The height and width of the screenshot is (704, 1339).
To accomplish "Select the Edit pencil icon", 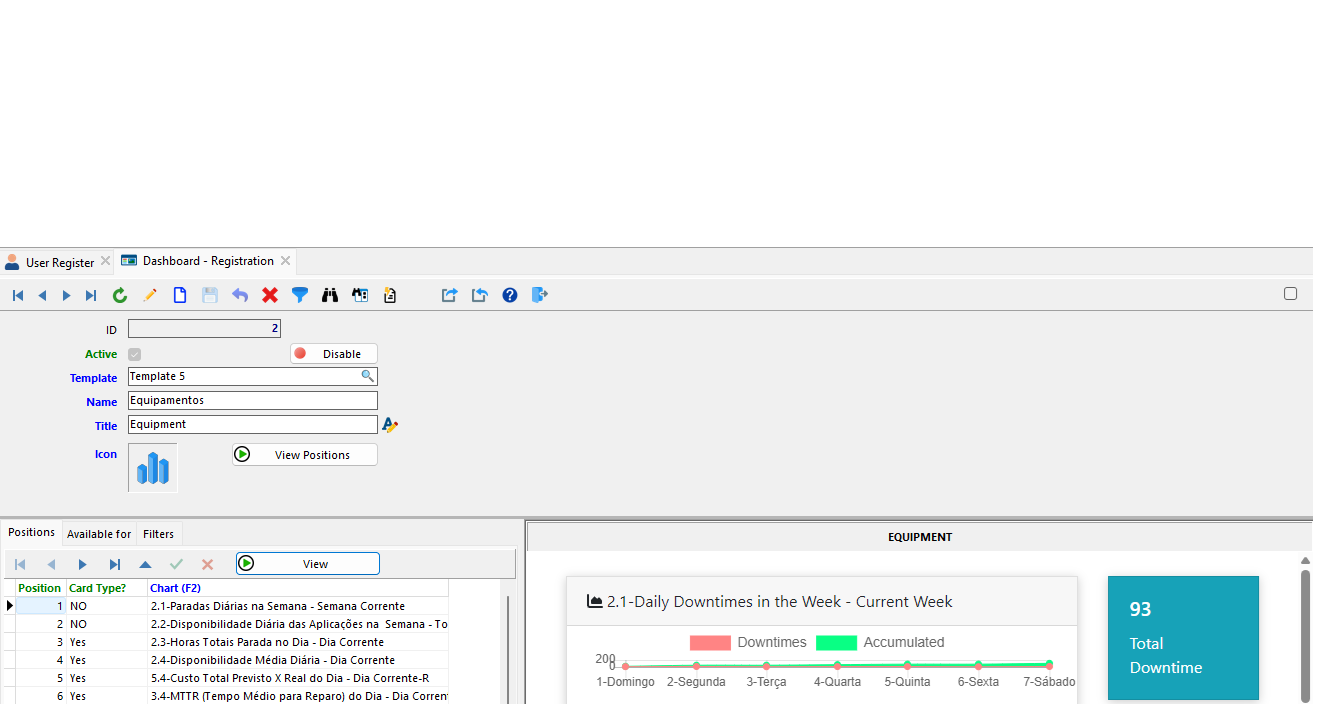I will [x=150, y=295].
